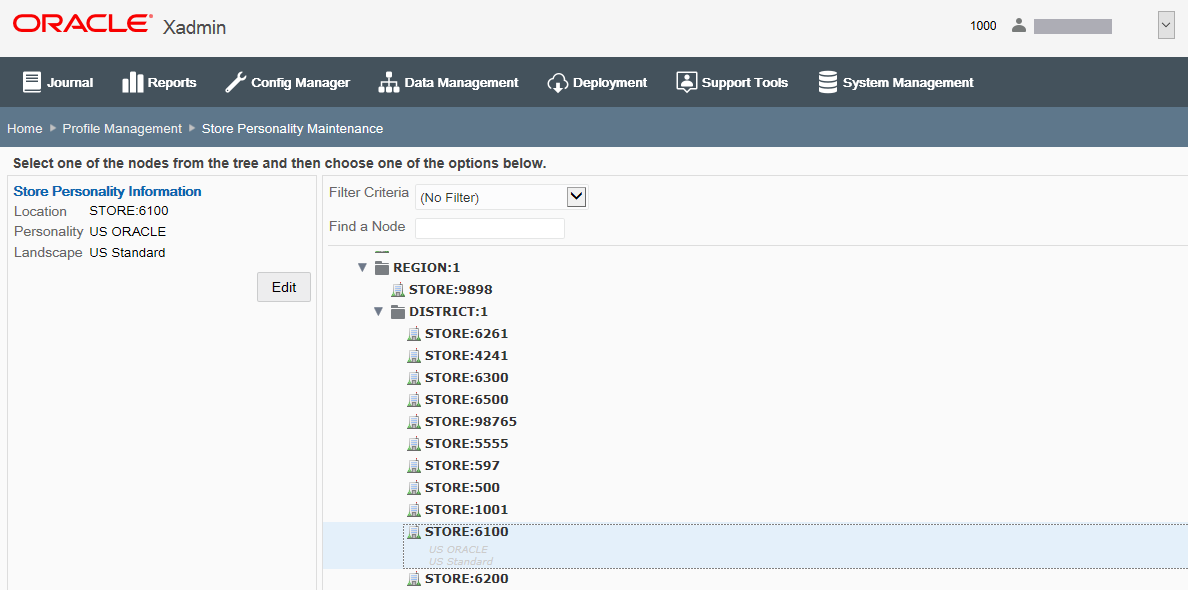Click the building icon beside STORE:6500
Viewport: 1188px width, 590px height.
click(414, 399)
